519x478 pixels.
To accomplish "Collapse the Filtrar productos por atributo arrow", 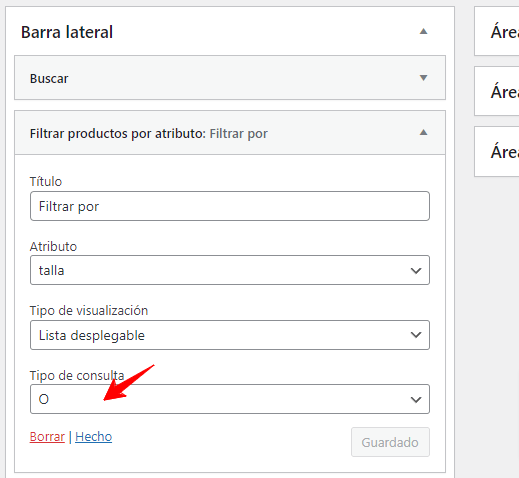I will [x=423, y=132].
